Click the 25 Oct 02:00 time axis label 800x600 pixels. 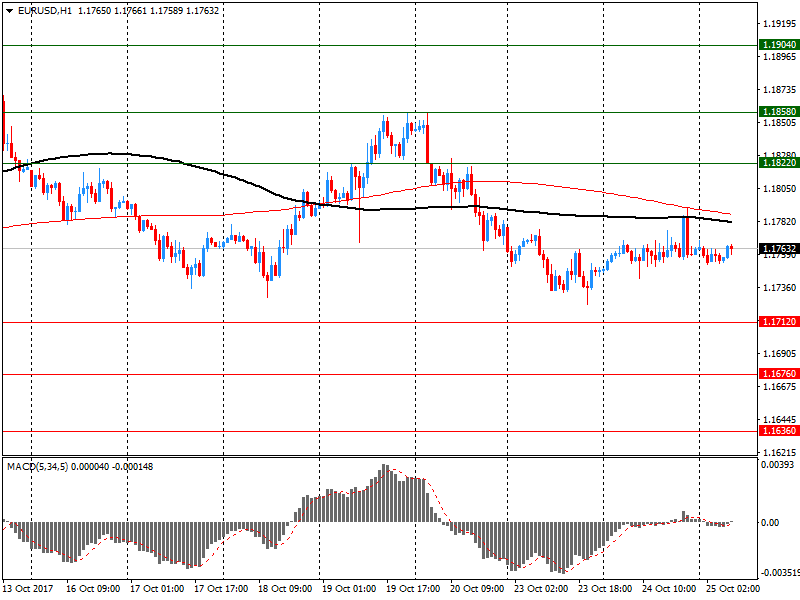pyautogui.click(x=733, y=589)
